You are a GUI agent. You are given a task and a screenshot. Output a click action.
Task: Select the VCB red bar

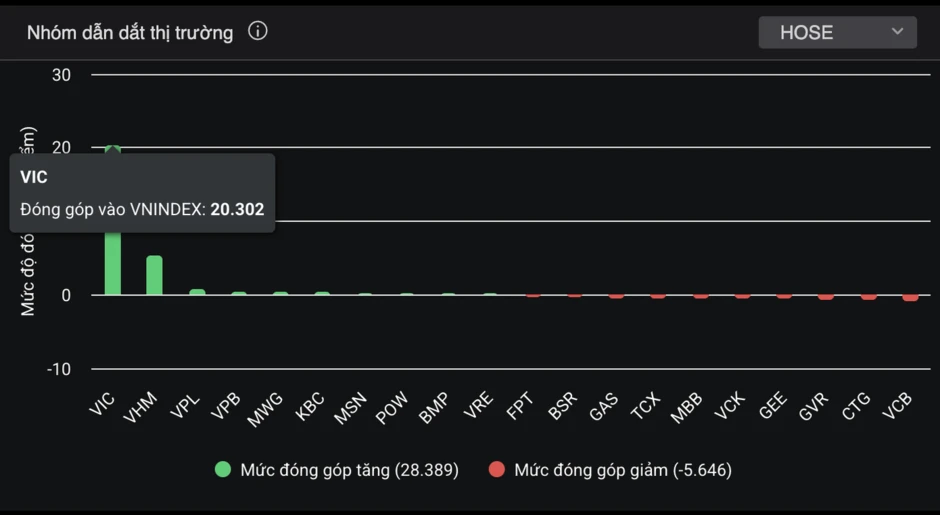click(x=911, y=297)
